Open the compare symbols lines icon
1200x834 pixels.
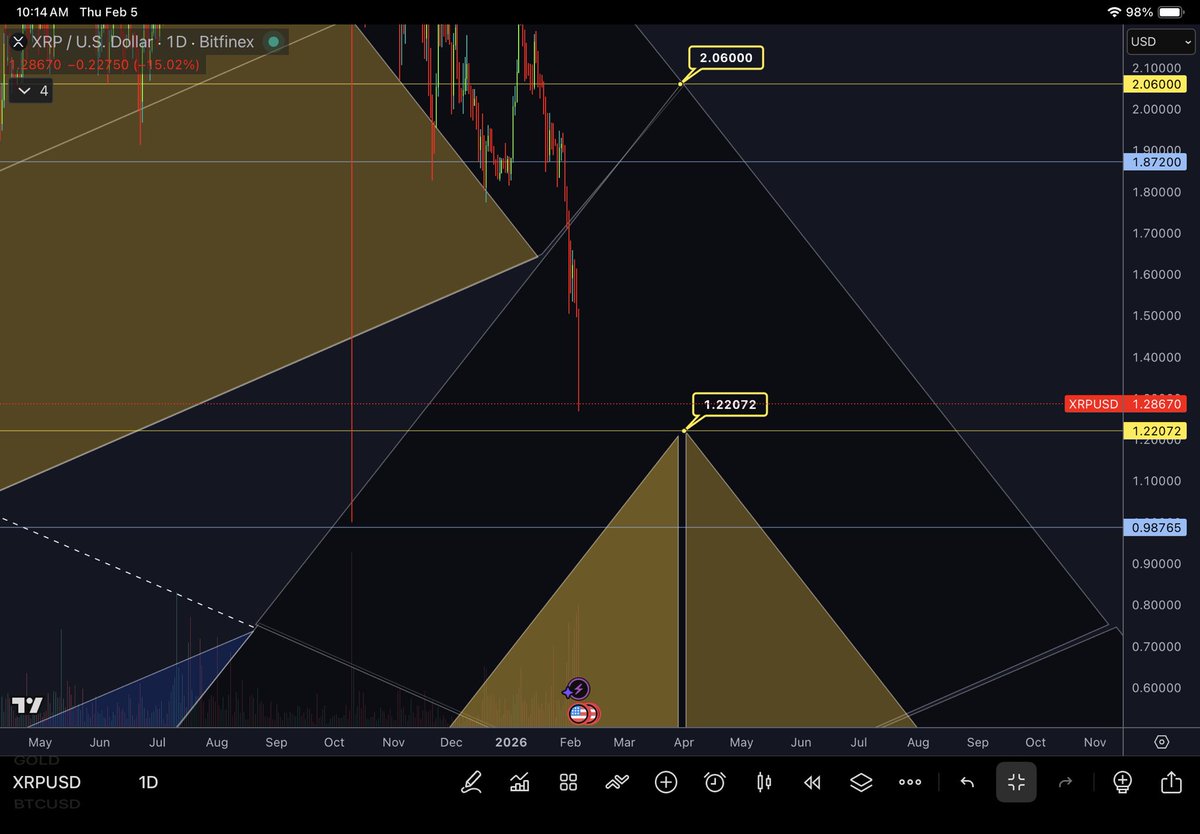coord(617,782)
